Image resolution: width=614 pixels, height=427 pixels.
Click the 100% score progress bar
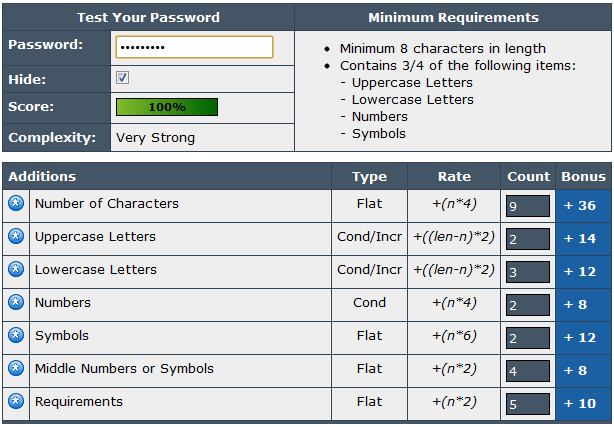pyautogui.click(x=167, y=107)
